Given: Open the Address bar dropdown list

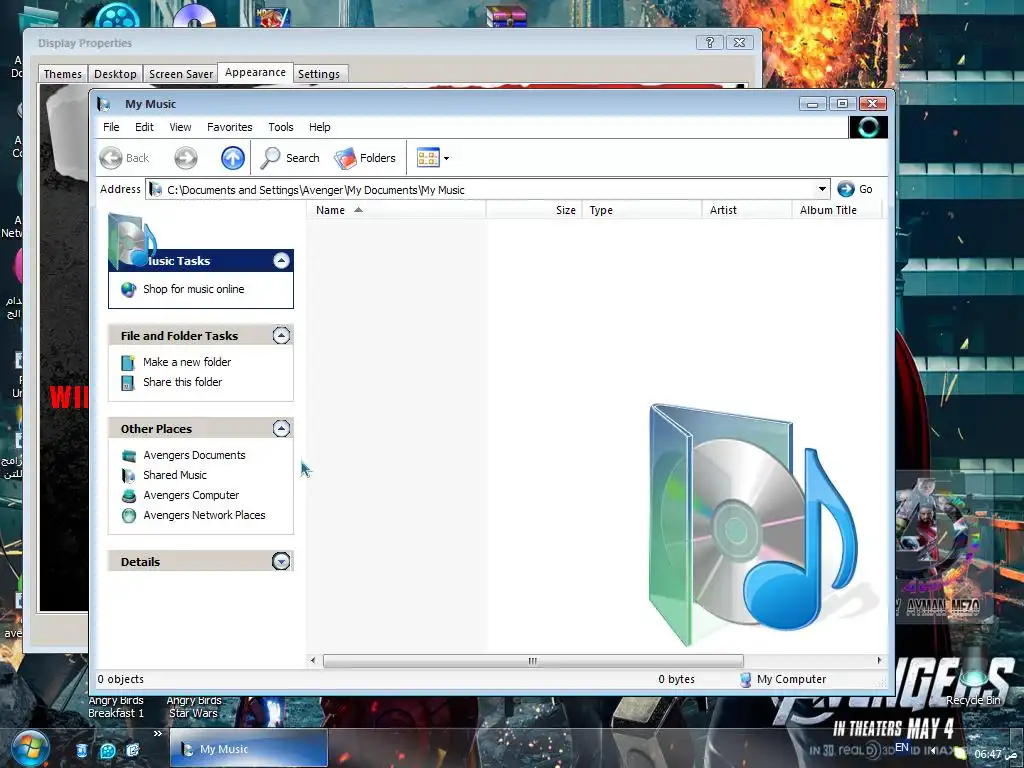Looking at the screenshot, I should 822,189.
